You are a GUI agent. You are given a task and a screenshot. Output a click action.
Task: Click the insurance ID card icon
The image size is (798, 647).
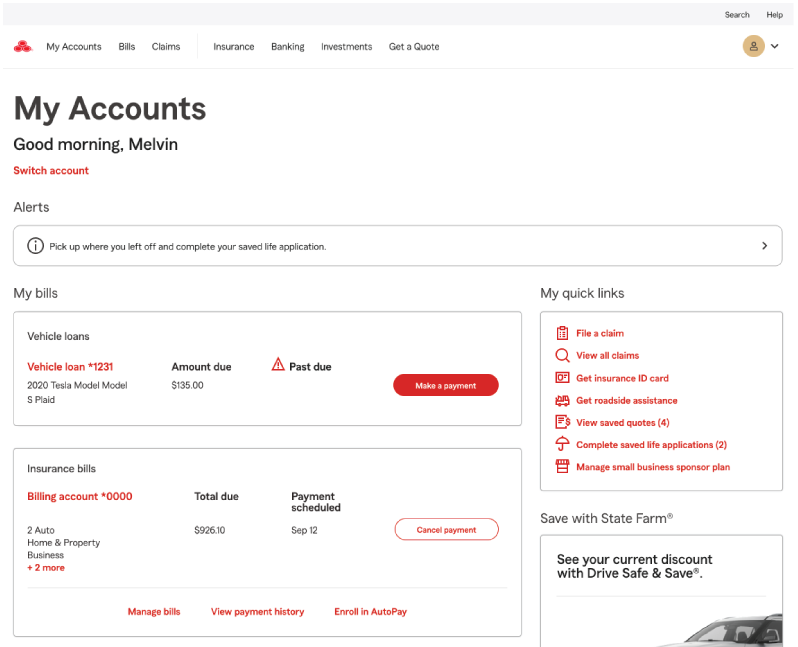coord(562,378)
